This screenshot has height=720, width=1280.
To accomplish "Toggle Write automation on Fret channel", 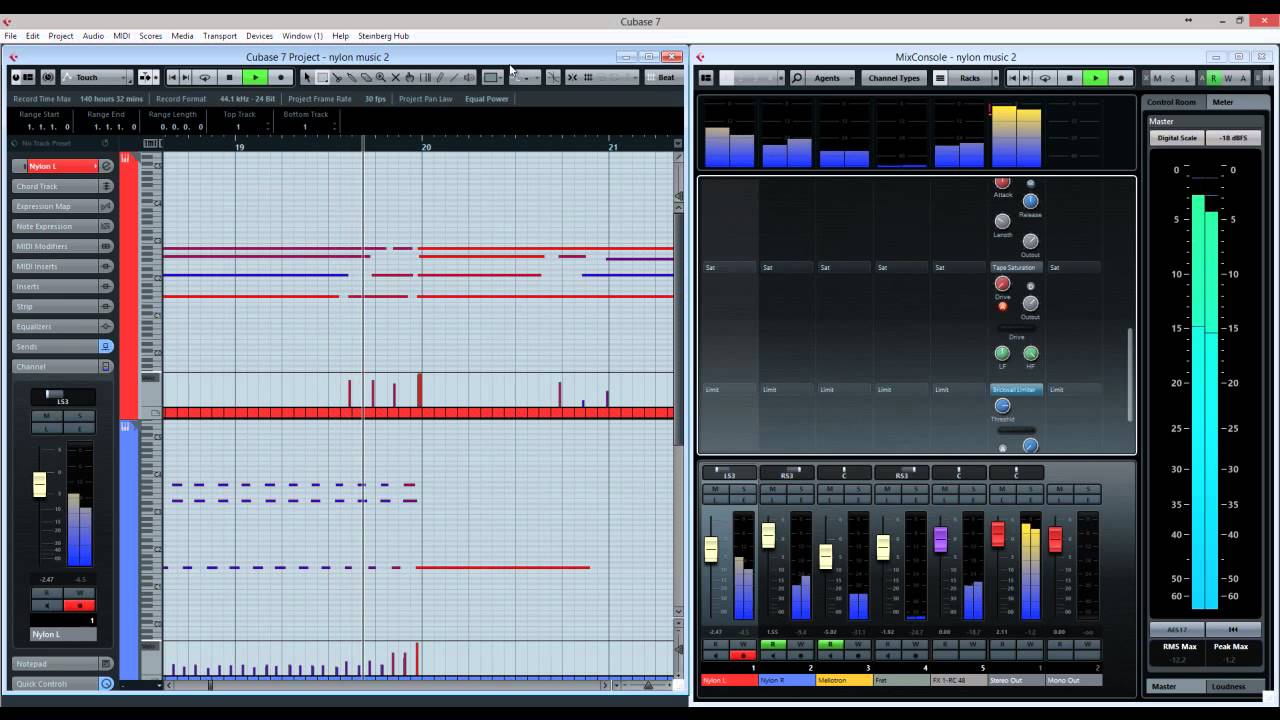I will (915, 644).
